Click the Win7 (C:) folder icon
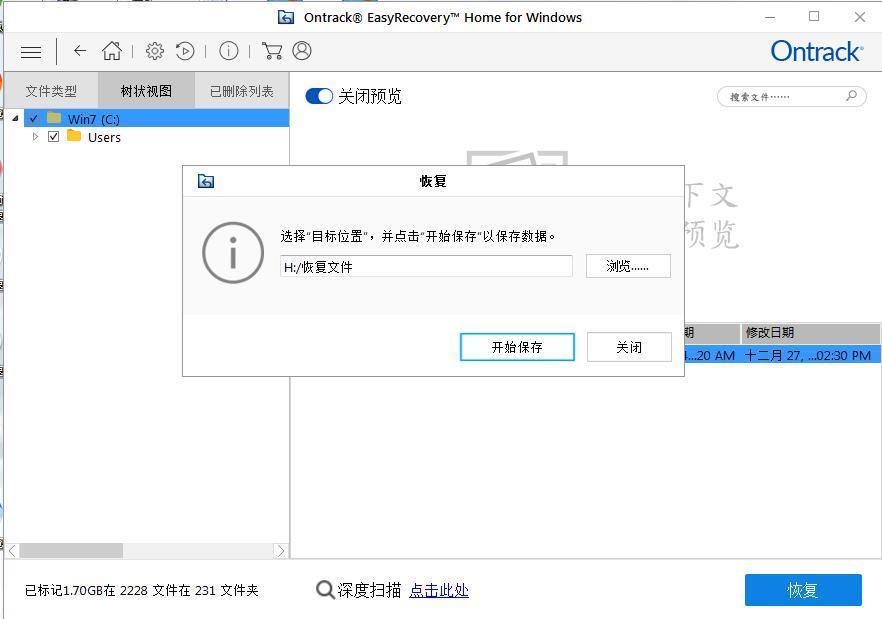This screenshot has width=882, height=619. pyautogui.click(x=54, y=118)
